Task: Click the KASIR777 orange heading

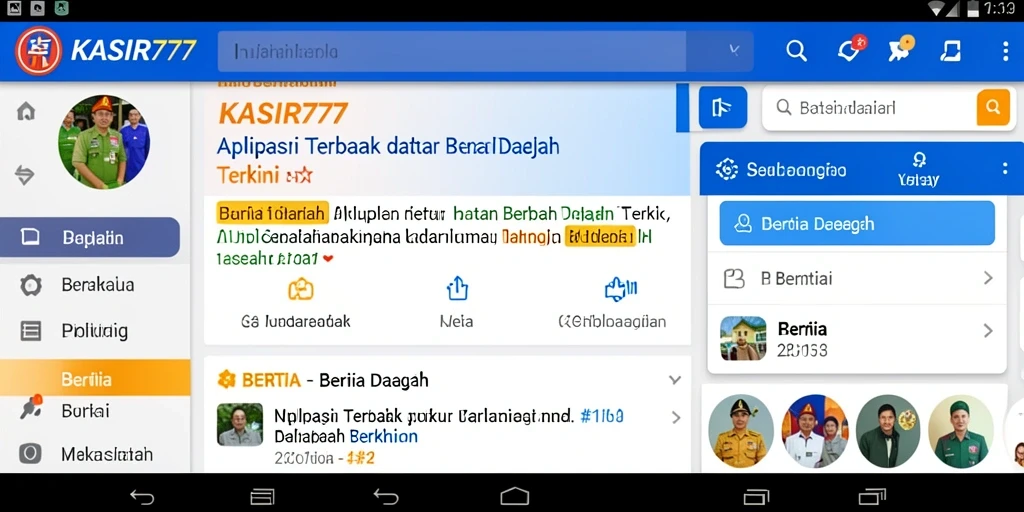Action: (x=283, y=113)
